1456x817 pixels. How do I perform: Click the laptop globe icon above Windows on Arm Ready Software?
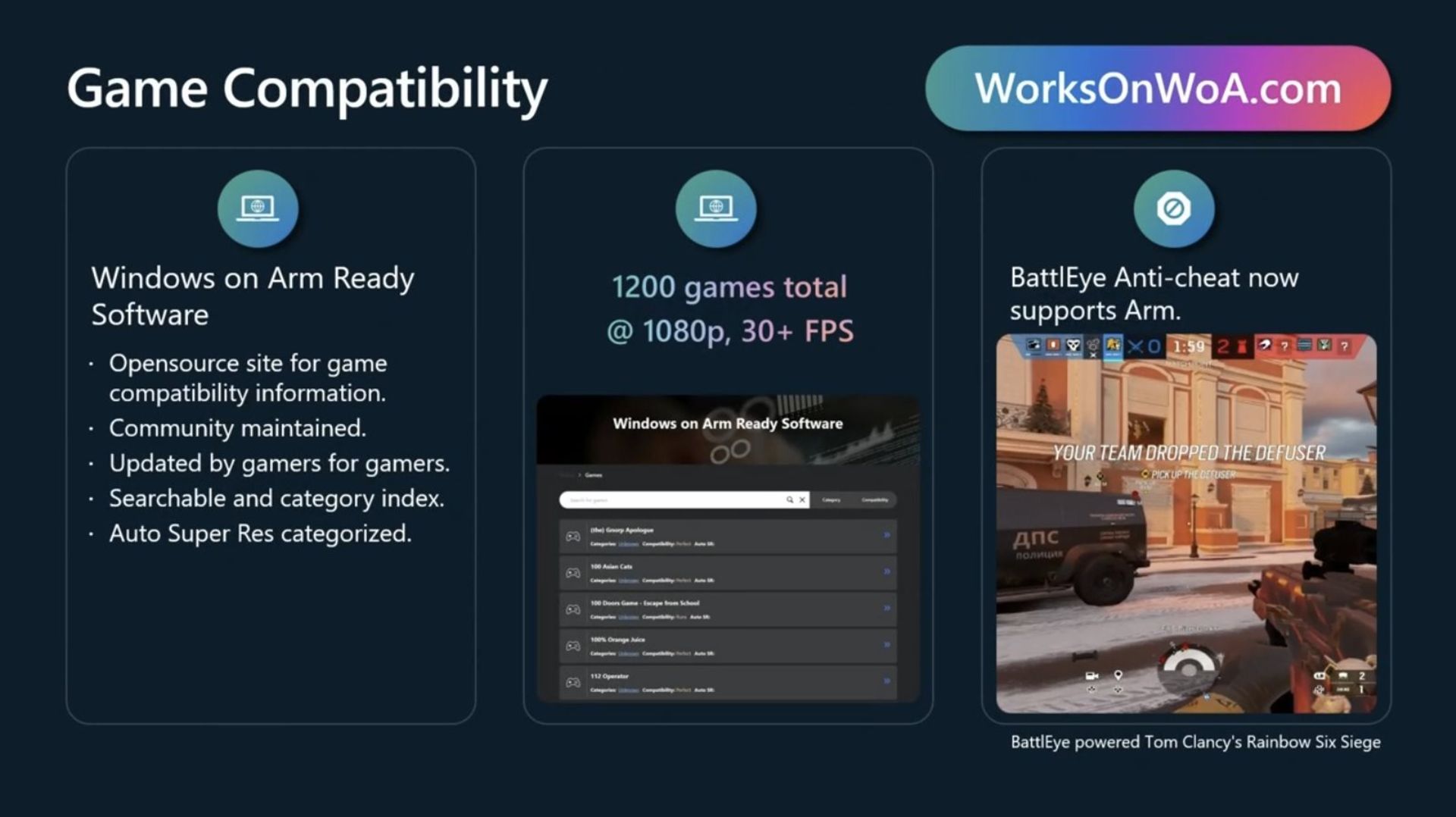[258, 208]
